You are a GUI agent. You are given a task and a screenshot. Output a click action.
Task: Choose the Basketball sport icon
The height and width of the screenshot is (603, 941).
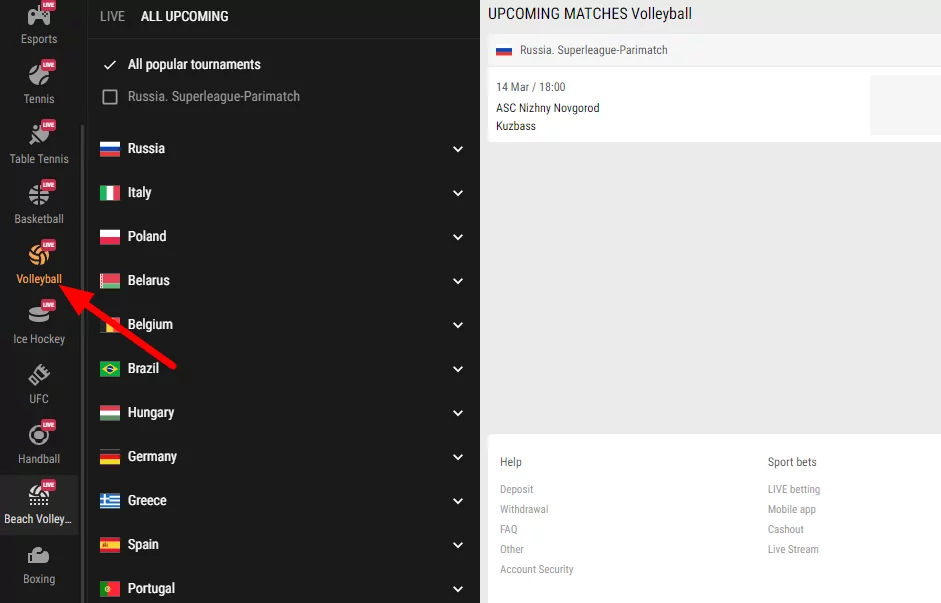point(39,202)
